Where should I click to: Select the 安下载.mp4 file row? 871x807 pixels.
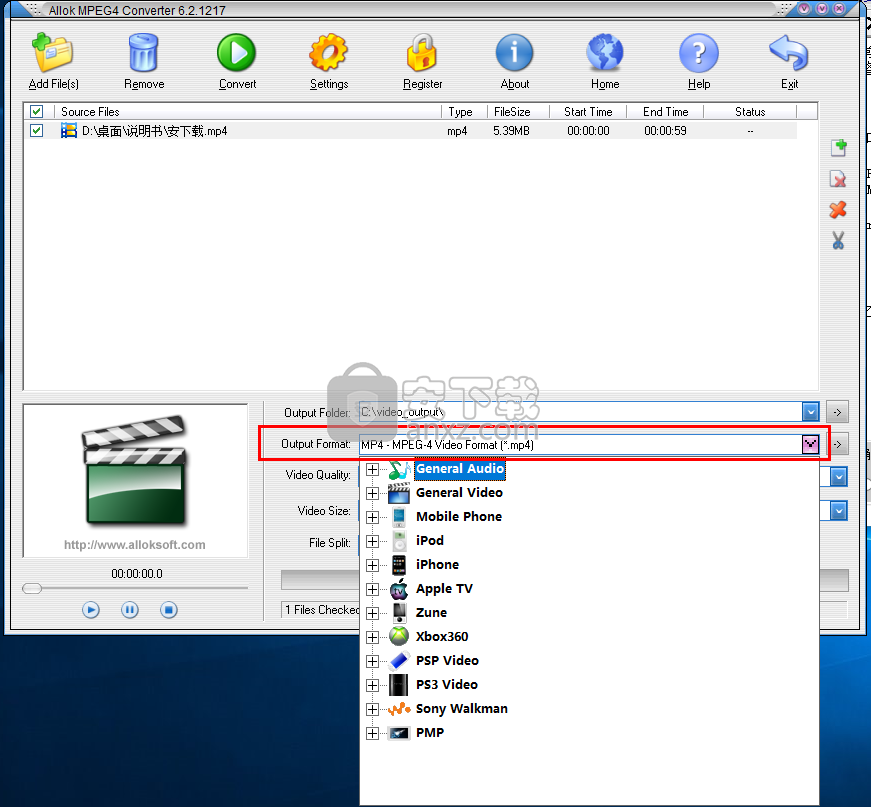(410, 131)
